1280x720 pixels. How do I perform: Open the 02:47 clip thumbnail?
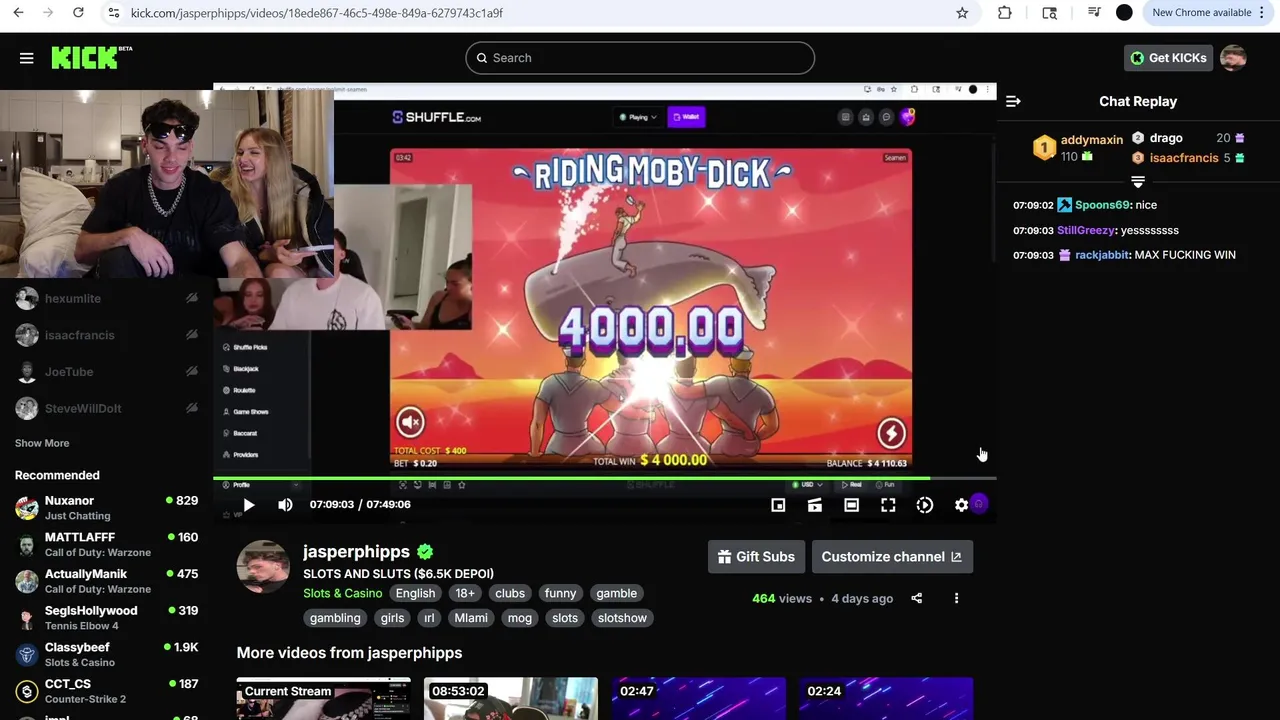tap(698, 699)
